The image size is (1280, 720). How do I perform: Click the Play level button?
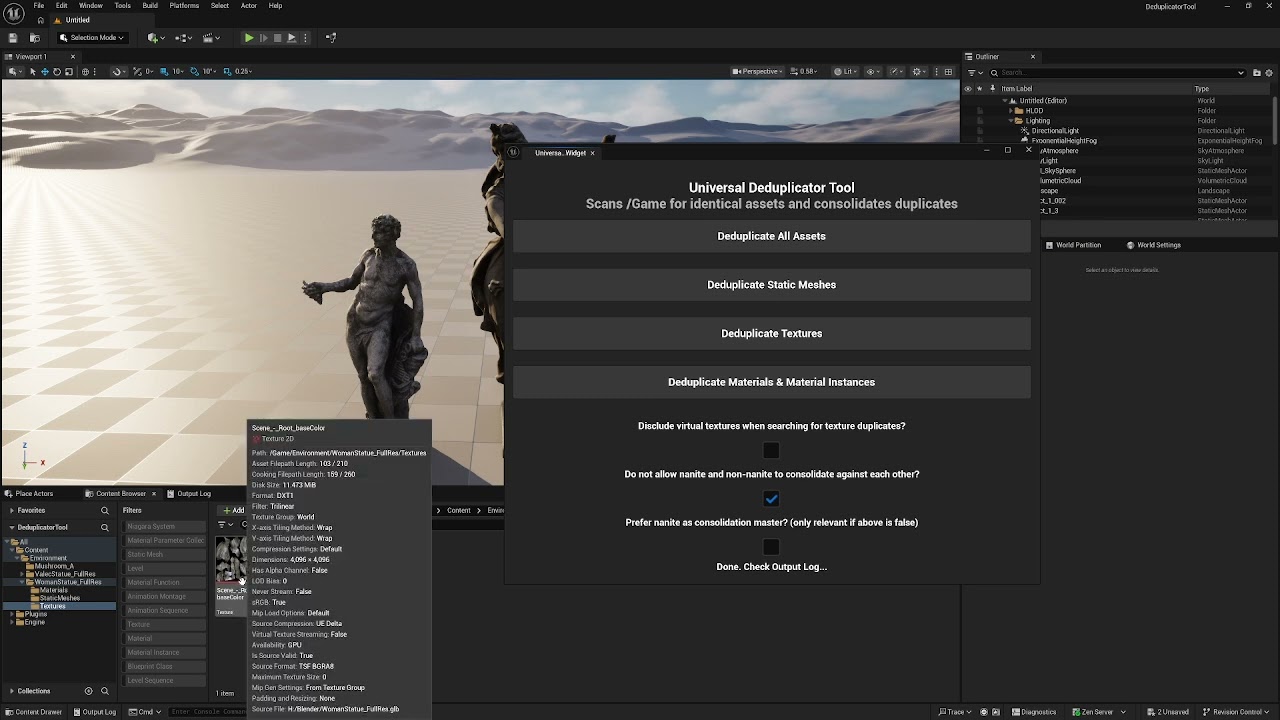[x=249, y=38]
